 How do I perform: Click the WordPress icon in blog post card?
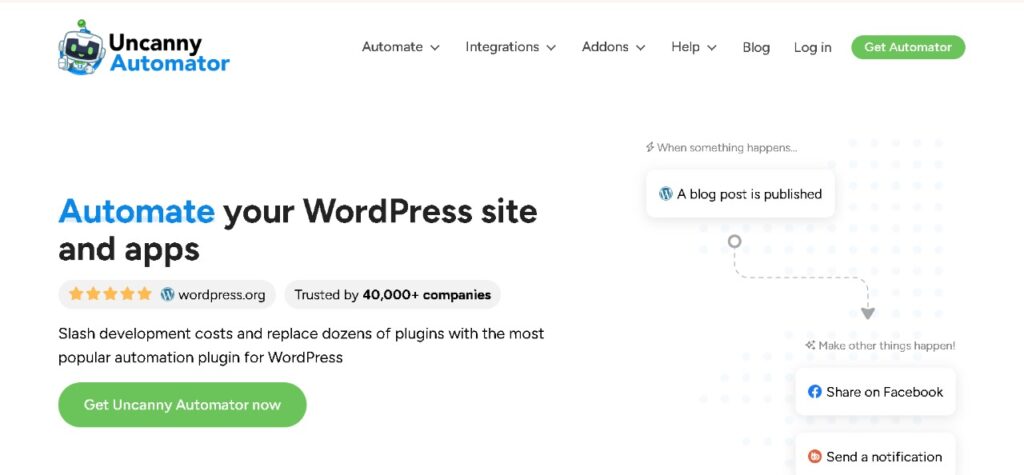click(666, 194)
